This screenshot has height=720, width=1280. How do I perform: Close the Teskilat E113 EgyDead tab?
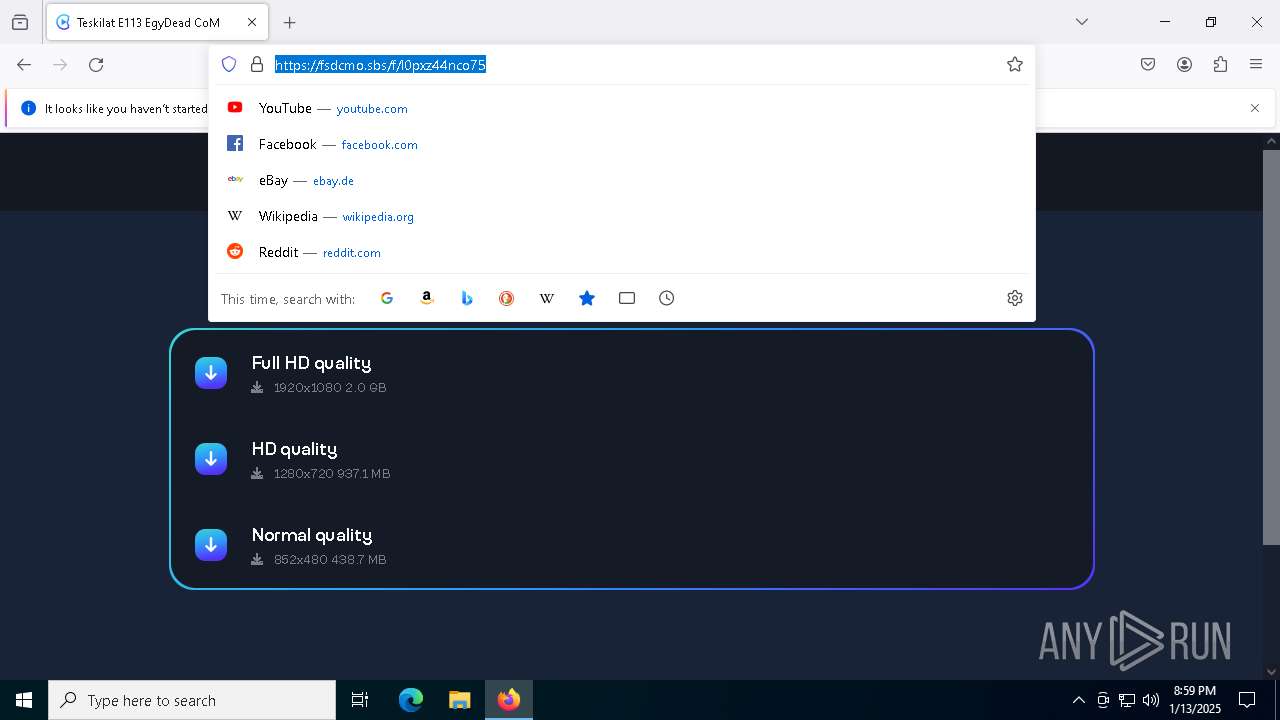pyautogui.click(x=252, y=22)
